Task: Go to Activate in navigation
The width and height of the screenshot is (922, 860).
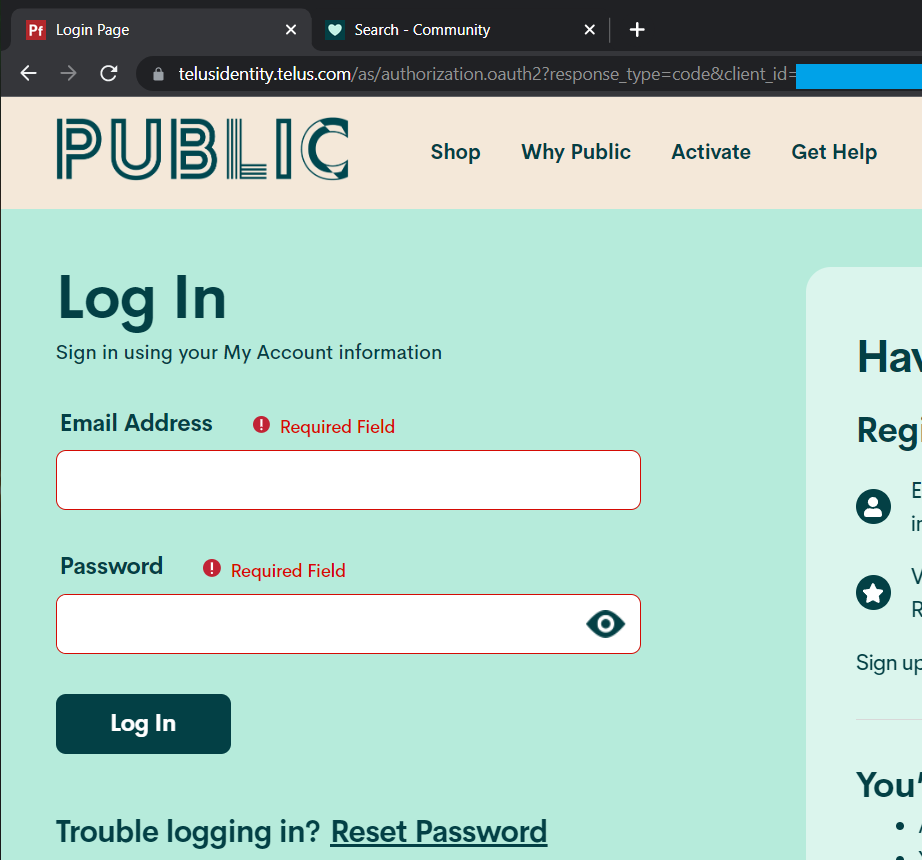Action: (x=711, y=152)
